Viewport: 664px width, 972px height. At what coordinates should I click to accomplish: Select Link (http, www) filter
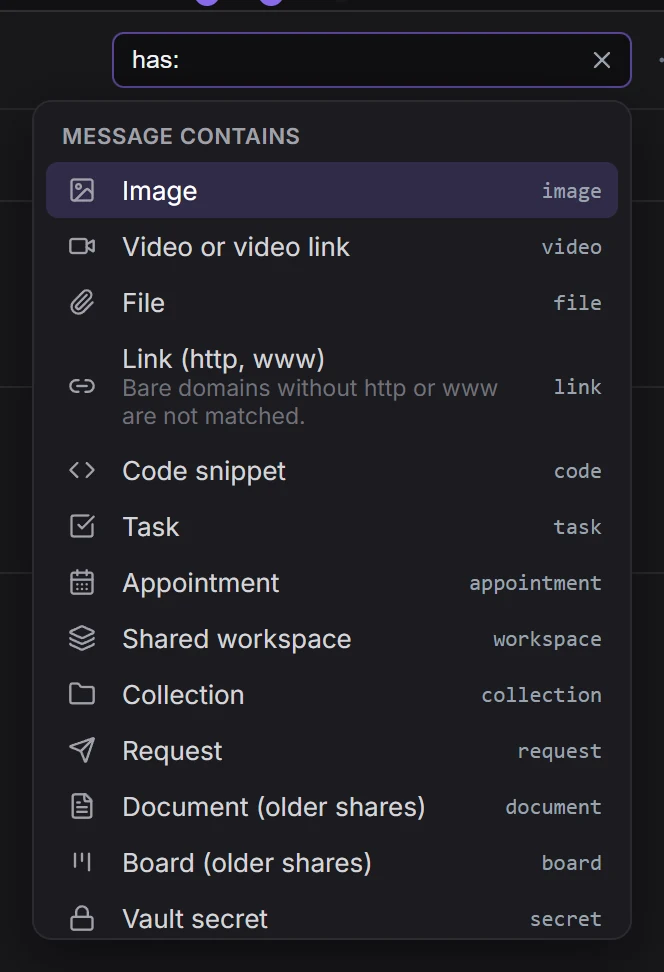pyautogui.click(x=332, y=387)
